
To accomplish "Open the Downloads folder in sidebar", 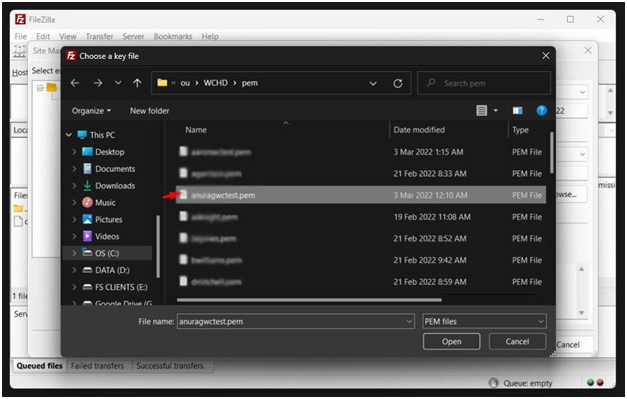I will point(115,186).
